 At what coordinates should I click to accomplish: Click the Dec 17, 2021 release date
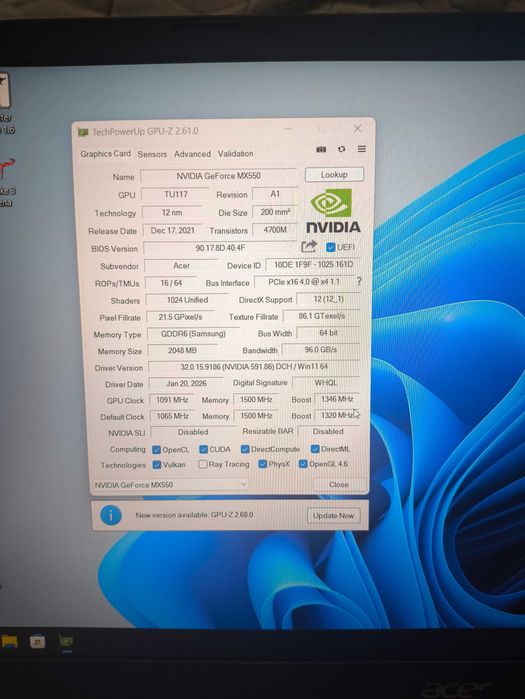[x=172, y=230]
